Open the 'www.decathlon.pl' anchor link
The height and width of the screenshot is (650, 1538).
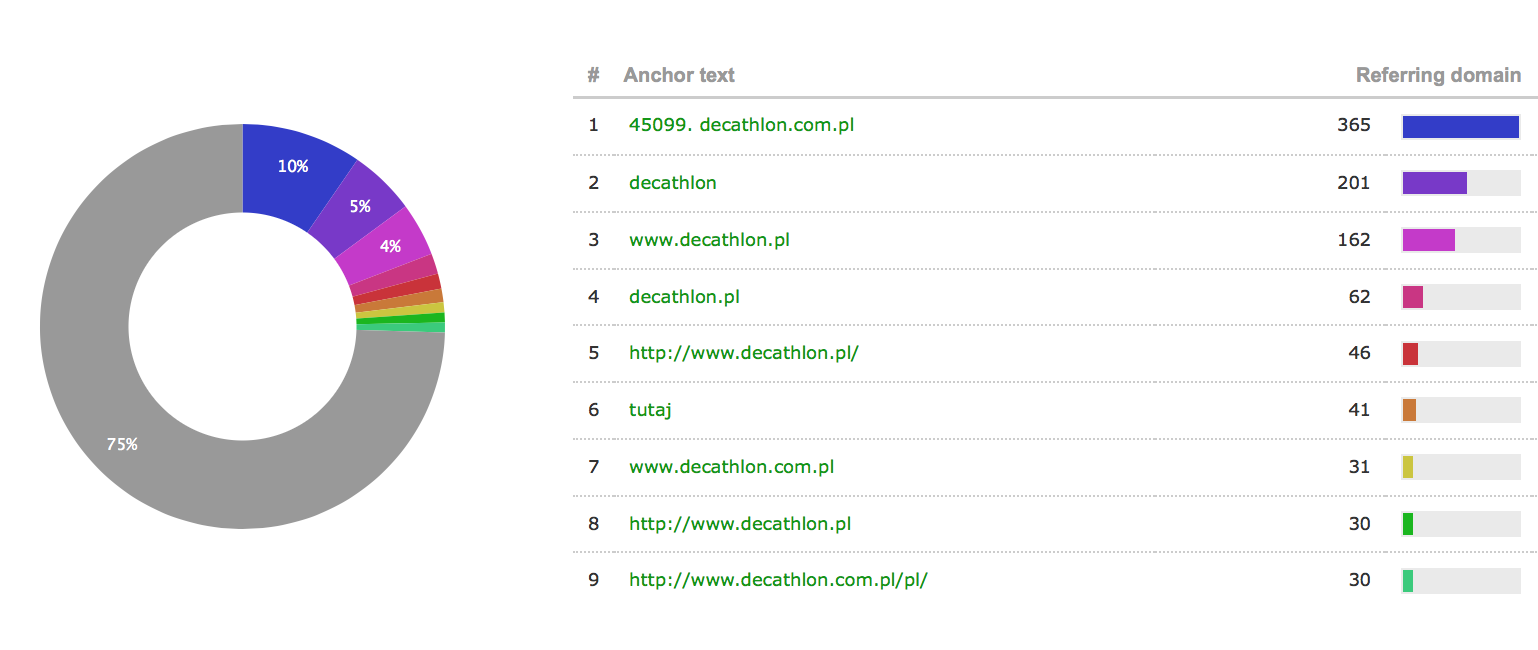click(709, 240)
